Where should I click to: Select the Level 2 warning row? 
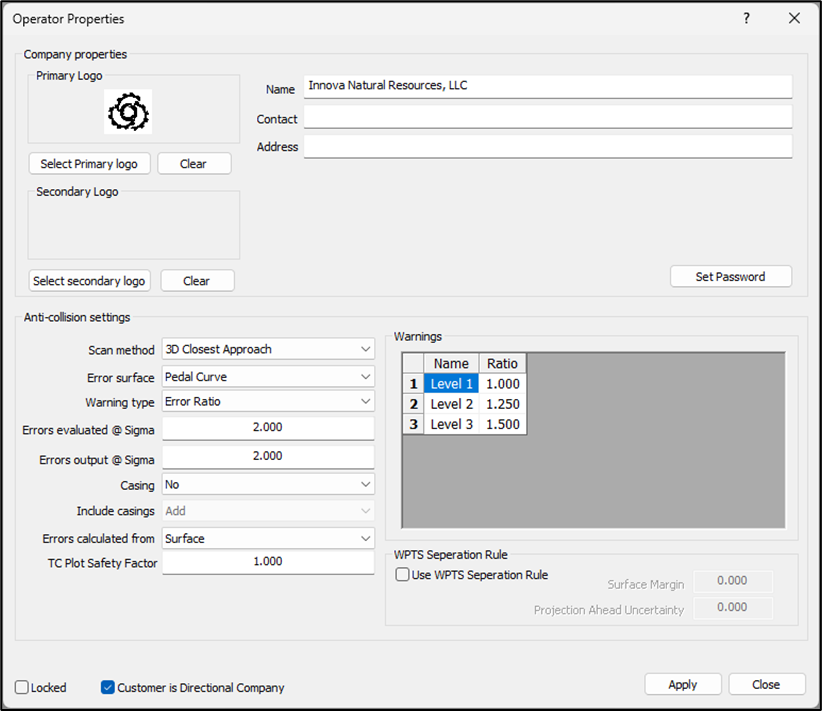click(451, 404)
